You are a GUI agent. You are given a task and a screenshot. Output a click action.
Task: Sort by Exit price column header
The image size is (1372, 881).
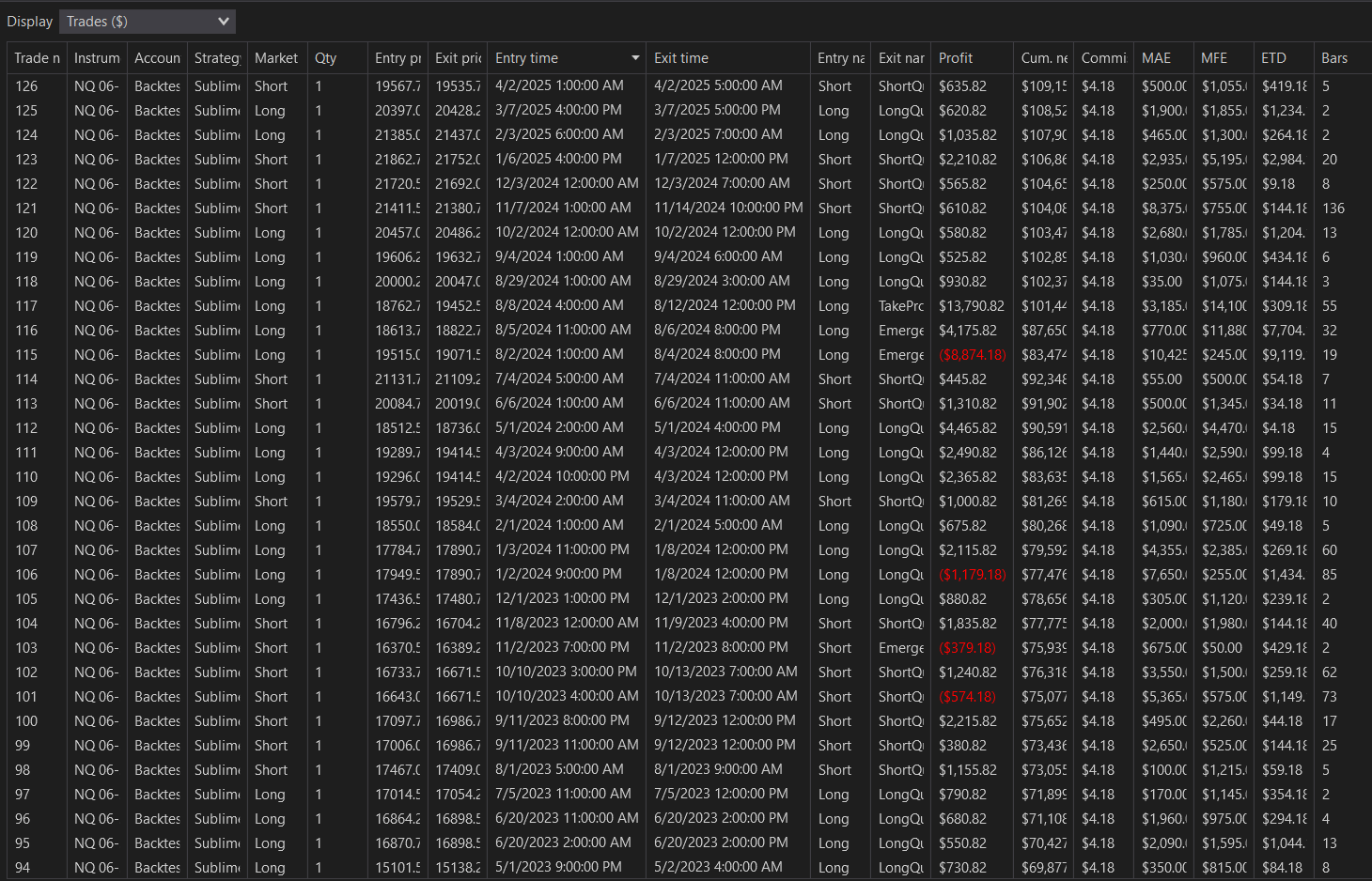(458, 58)
